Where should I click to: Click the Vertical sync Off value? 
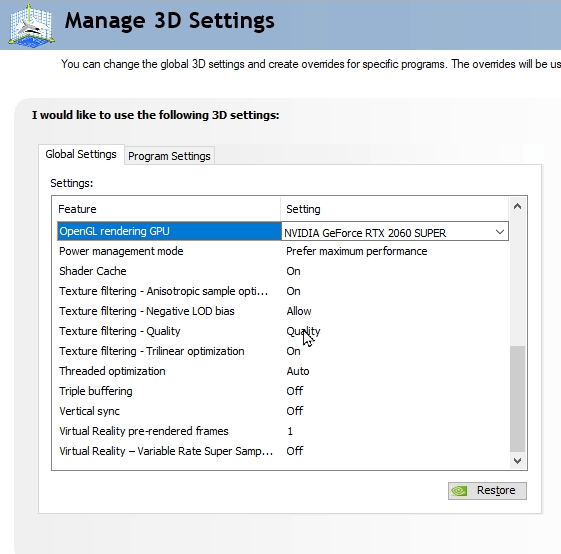pos(294,411)
